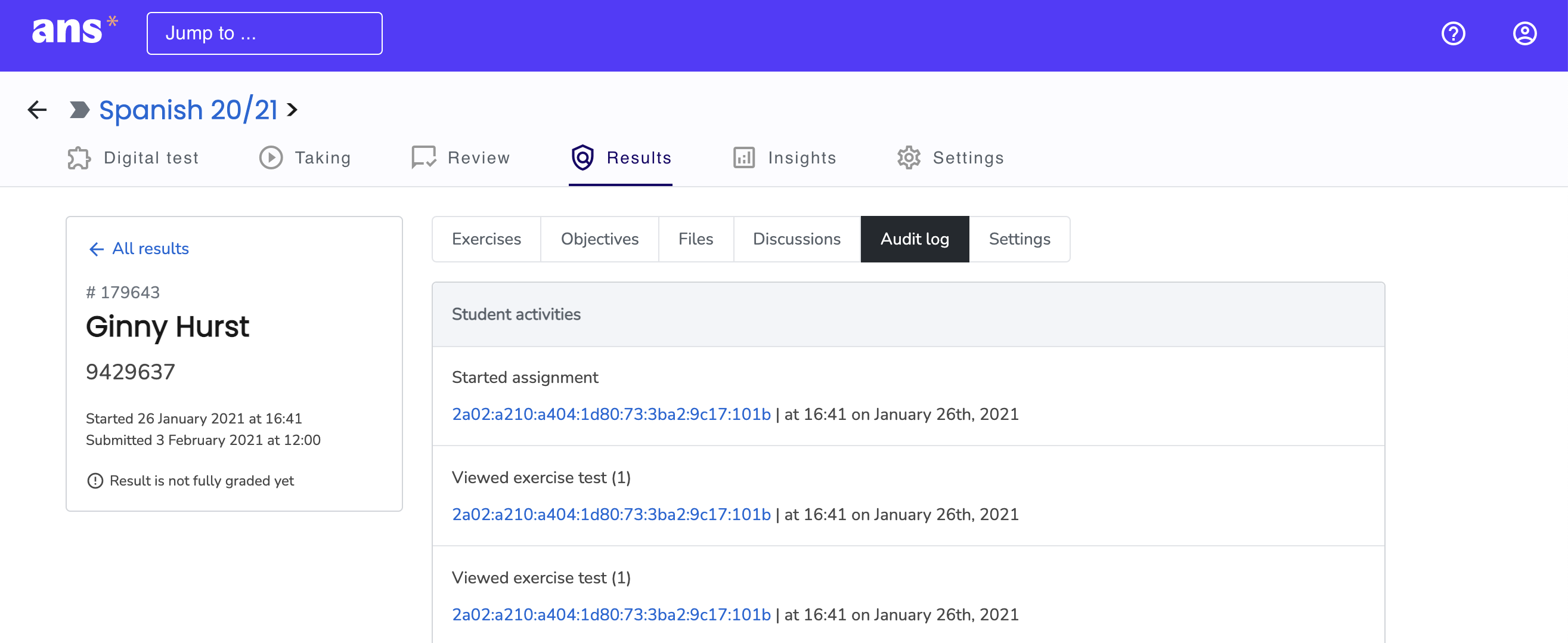Select the student number 9429637

(x=130, y=372)
